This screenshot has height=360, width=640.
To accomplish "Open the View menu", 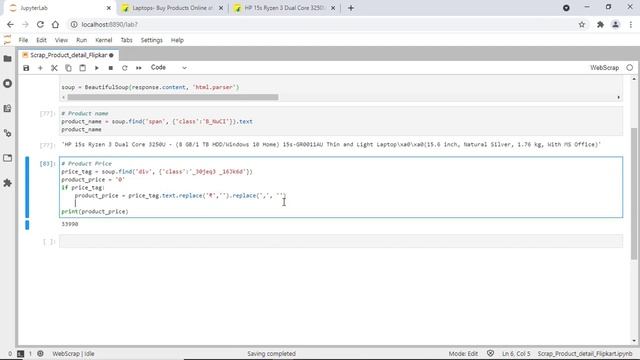I will (x=61, y=40).
